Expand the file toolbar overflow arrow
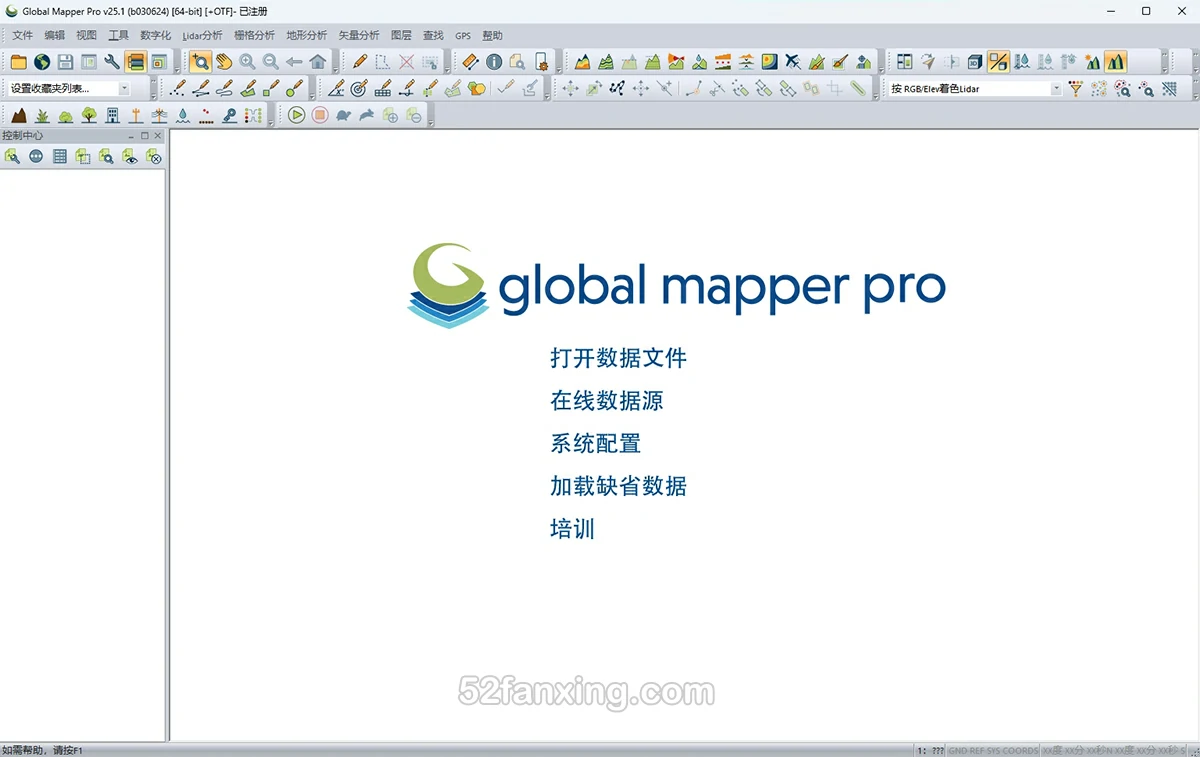1200x757 pixels. pyautogui.click(x=177, y=69)
